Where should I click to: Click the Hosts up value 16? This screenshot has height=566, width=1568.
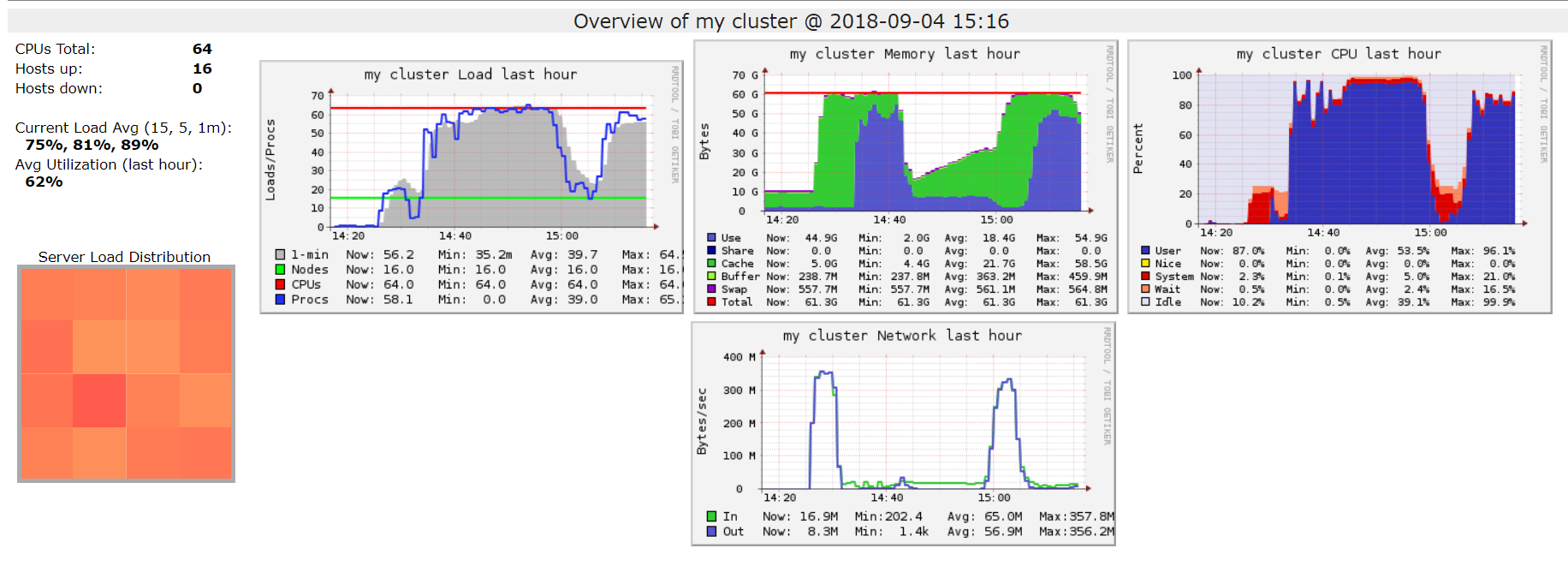(x=202, y=69)
